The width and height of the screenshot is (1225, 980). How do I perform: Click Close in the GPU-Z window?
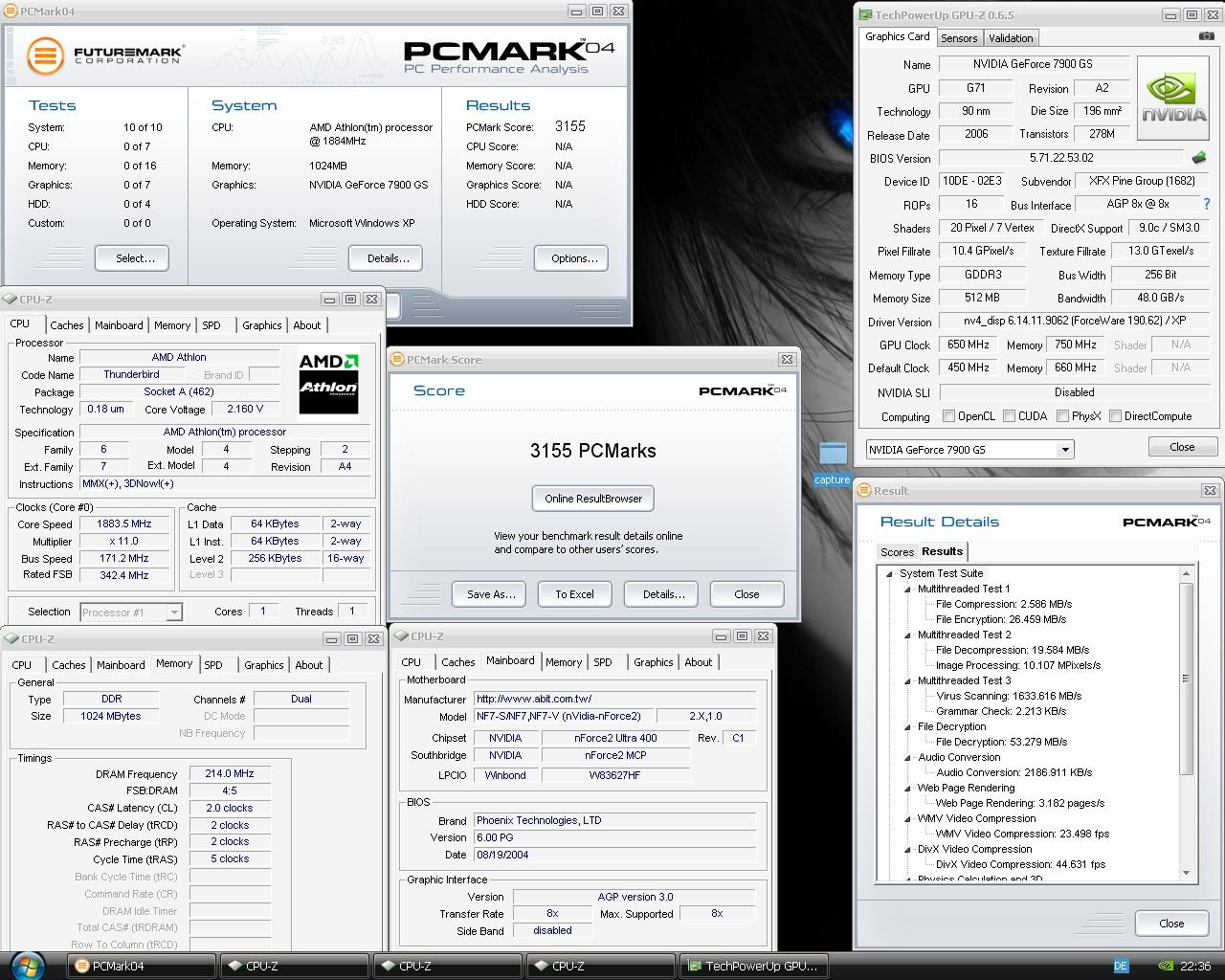point(1182,447)
